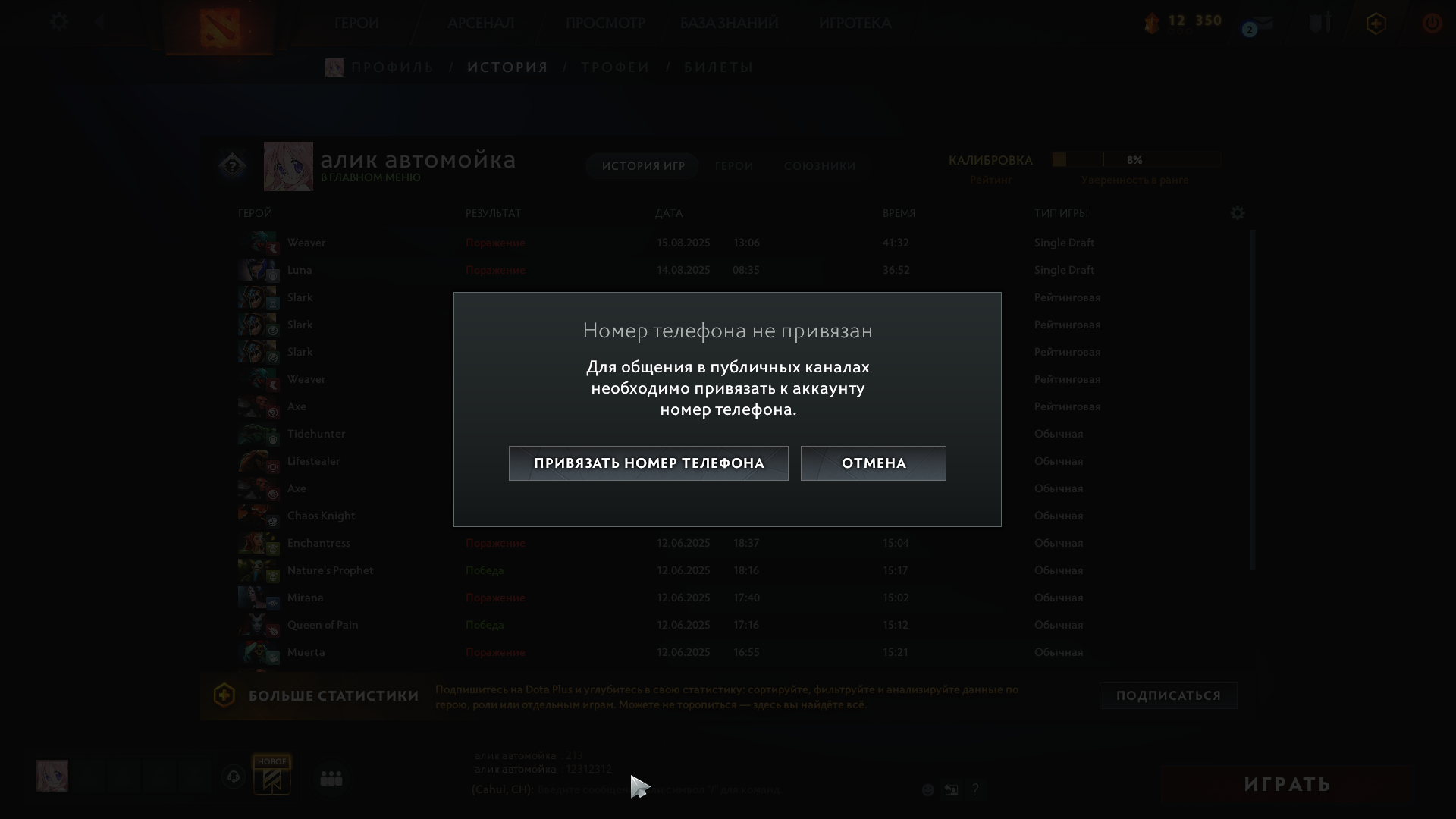Click the power quit icon

[x=1432, y=23]
